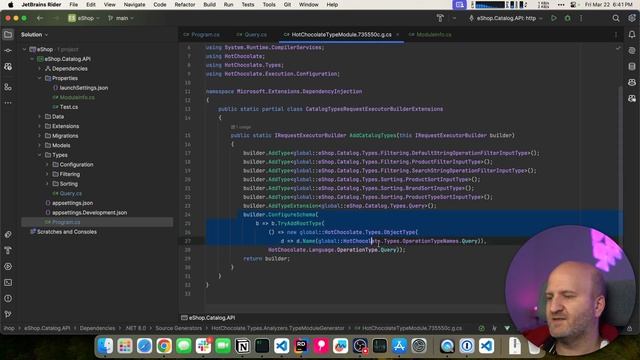Open Finder from the Dock

[x=105, y=346]
